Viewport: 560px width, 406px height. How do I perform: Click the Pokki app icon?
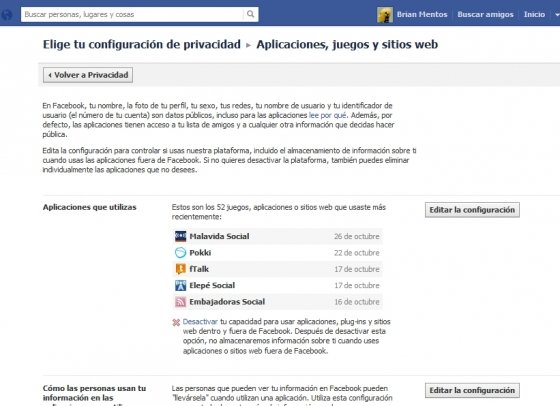coord(180,252)
